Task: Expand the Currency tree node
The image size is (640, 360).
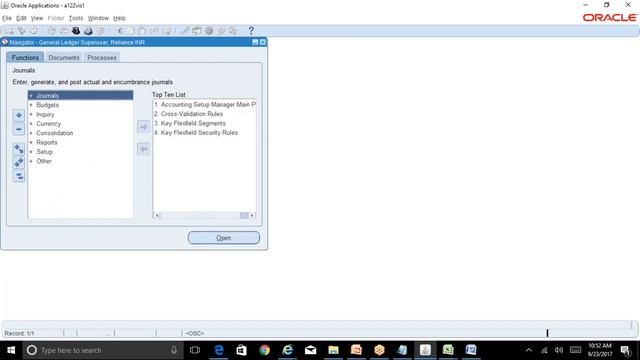Action: pyautogui.click(x=31, y=124)
